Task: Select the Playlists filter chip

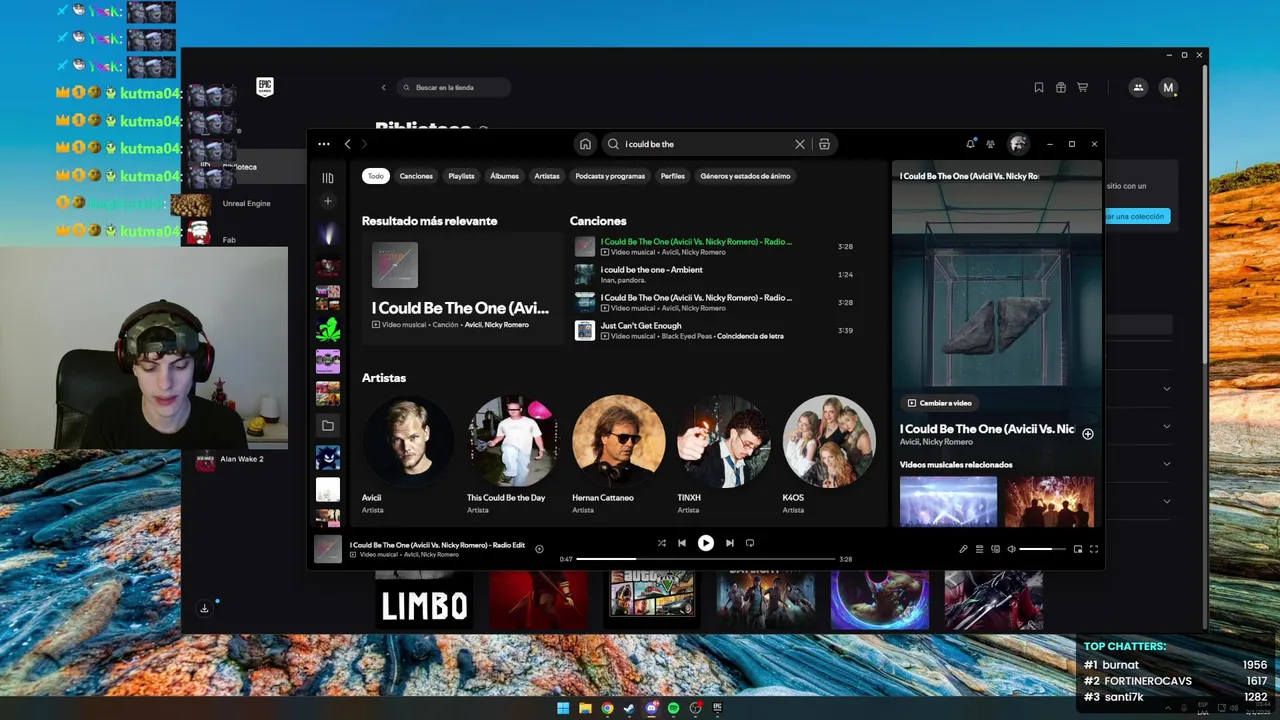Action: pos(461,176)
